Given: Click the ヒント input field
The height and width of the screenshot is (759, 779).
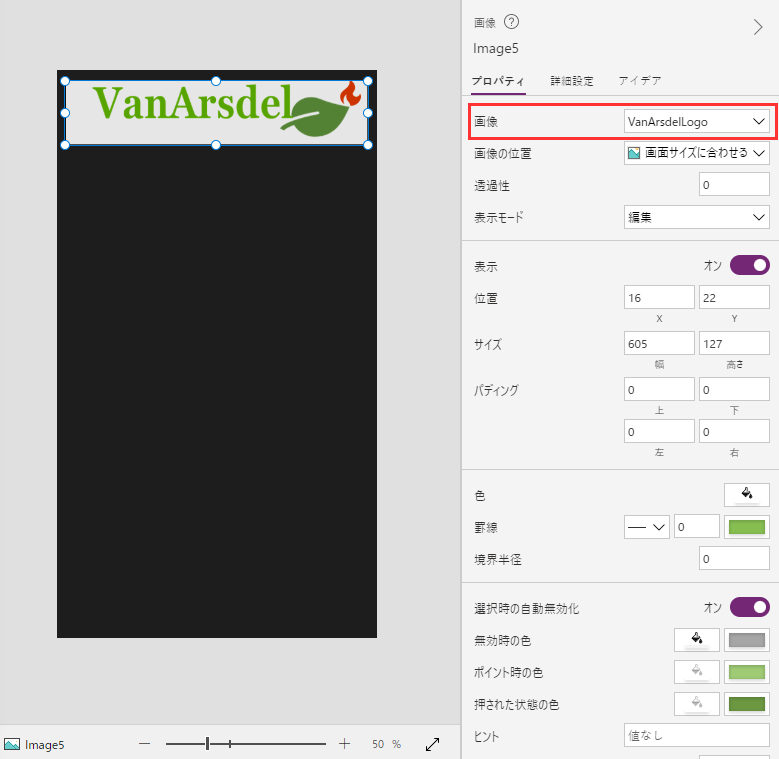Looking at the screenshot, I should point(697,735).
